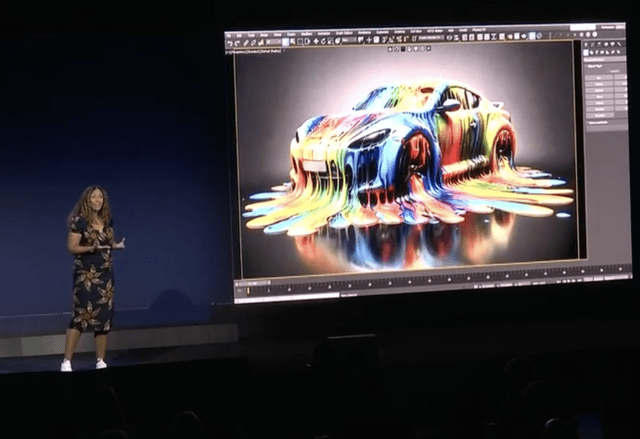
Task: Open the Reference Coordinate System dropdown
Action: [349, 40]
